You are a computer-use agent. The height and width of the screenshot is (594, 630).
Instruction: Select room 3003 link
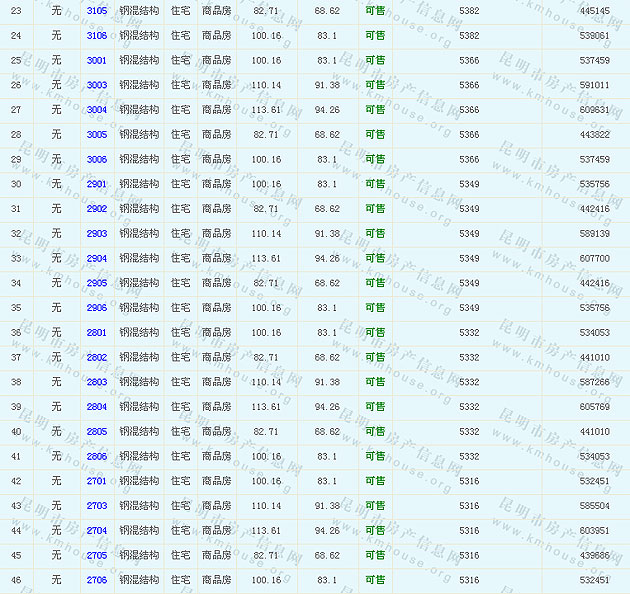pyautogui.click(x=97, y=85)
